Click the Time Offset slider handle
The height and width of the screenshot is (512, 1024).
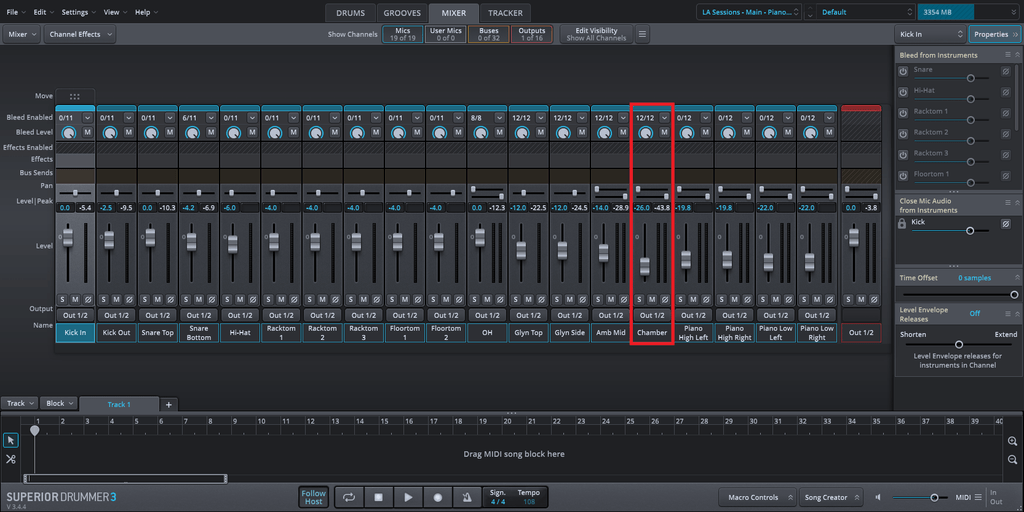point(1014,295)
